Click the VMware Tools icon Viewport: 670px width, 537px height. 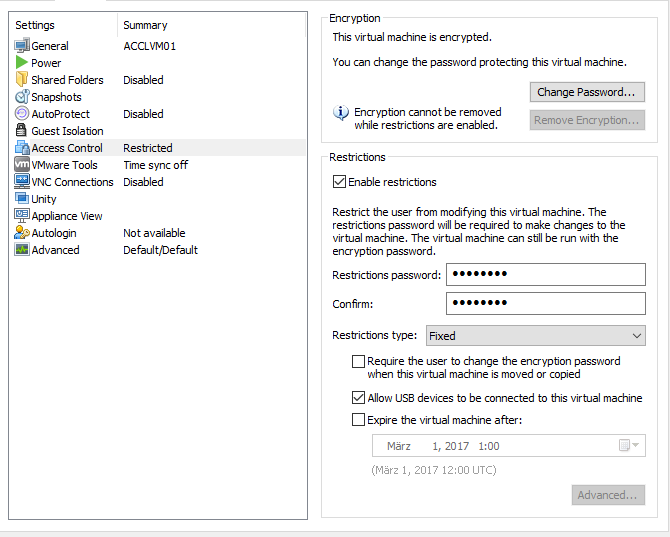pos(22,165)
